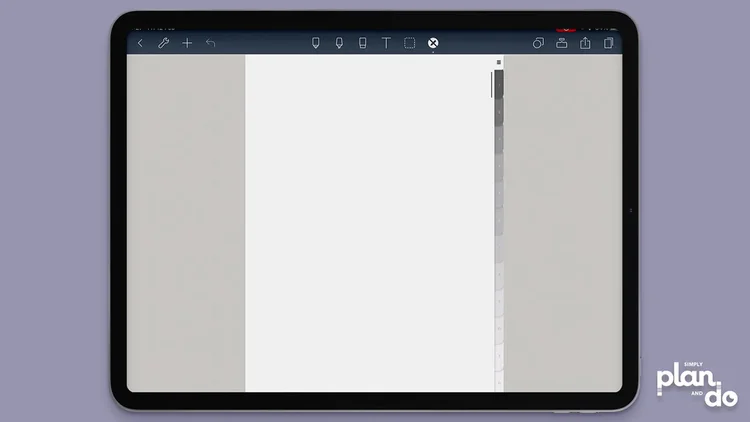This screenshot has width=750, height=422.
Task: Select the pen tool
Action: (316, 43)
